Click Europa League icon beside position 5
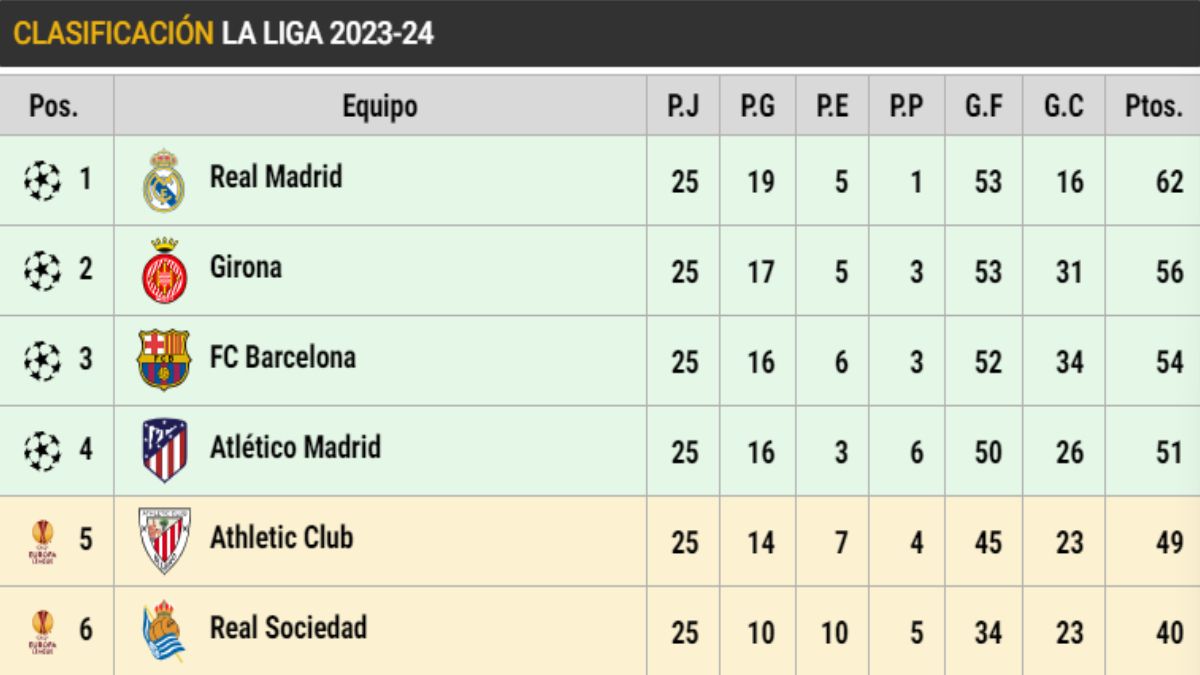 pyautogui.click(x=43, y=541)
